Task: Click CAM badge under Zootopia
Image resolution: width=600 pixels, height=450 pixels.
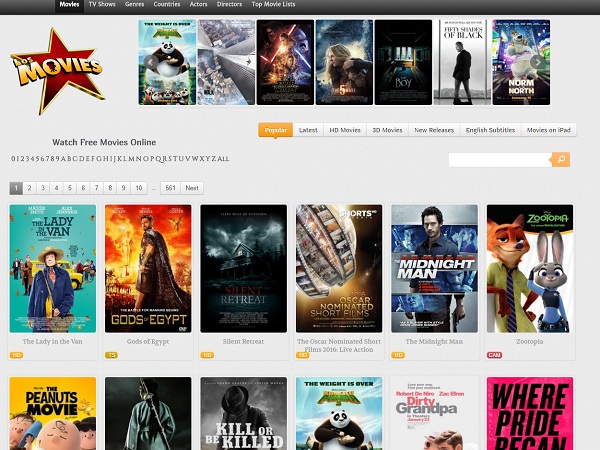Action: (494, 355)
